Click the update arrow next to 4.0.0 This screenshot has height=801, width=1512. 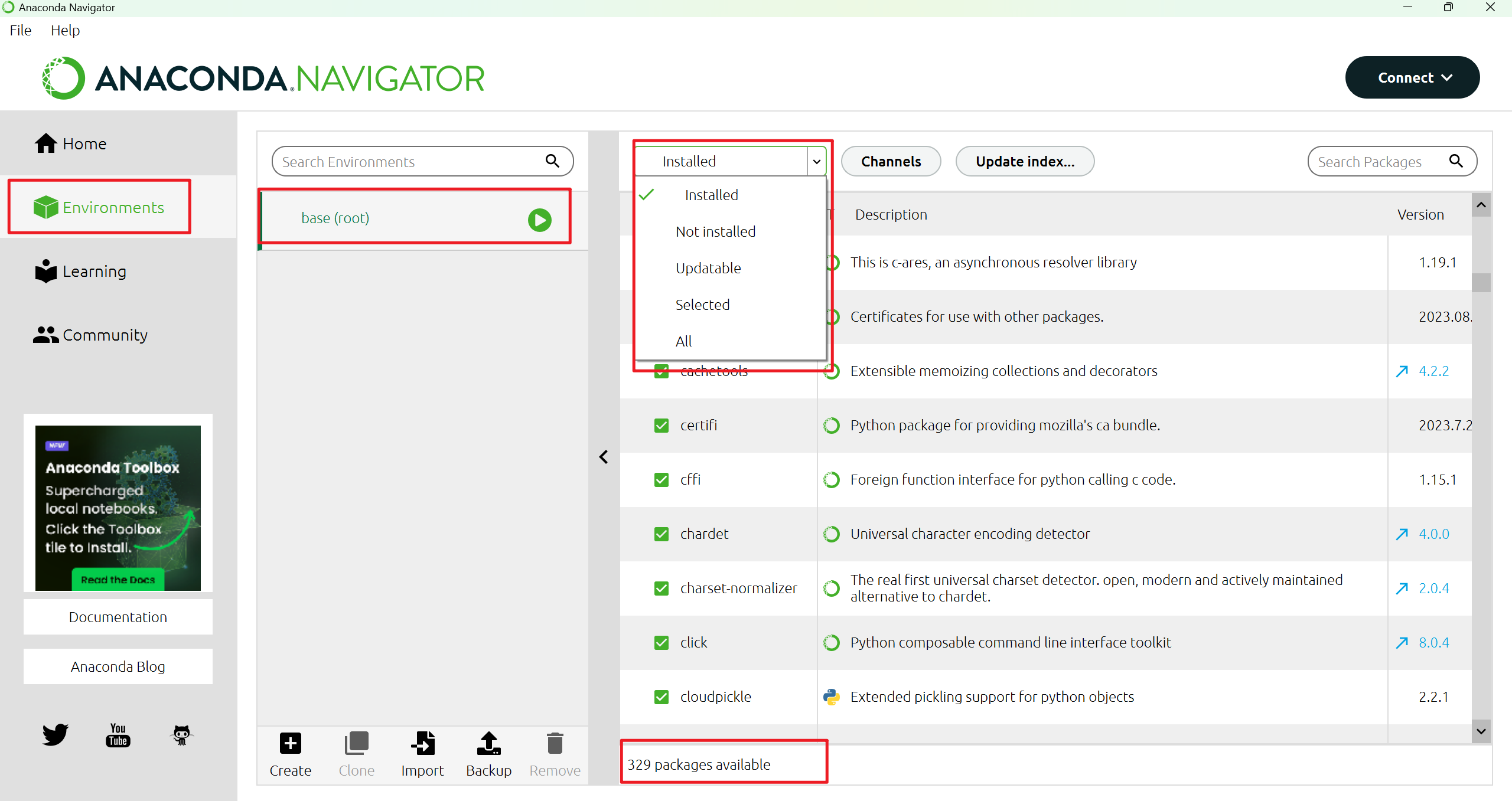pyautogui.click(x=1402, y=534)
